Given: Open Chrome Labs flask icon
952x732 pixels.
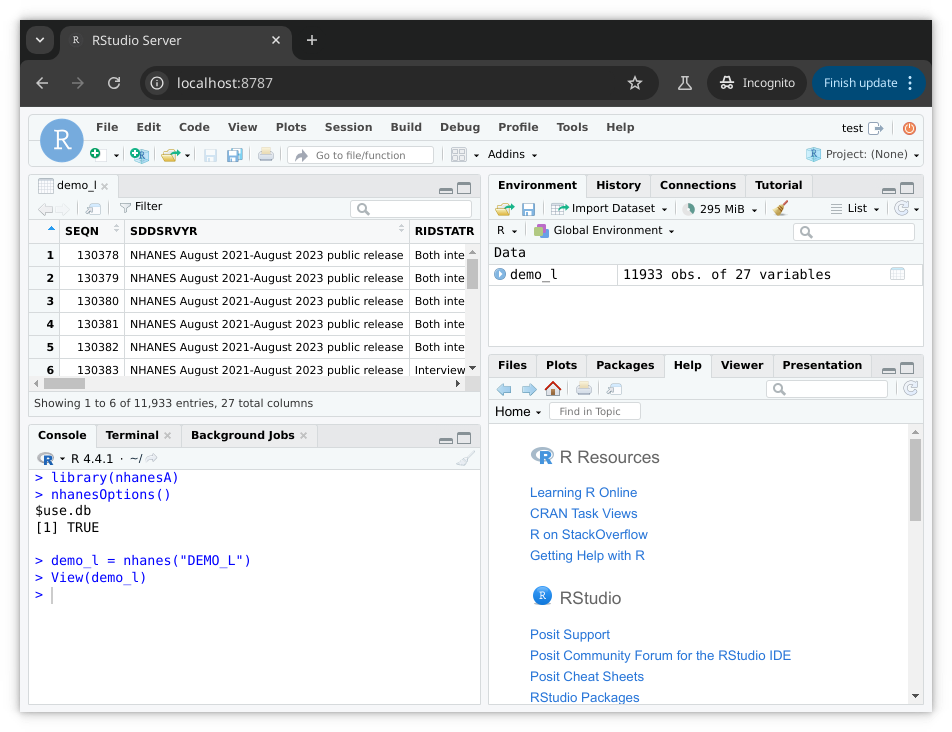Looking at the screenshot, I should click(x=684, y=83).
